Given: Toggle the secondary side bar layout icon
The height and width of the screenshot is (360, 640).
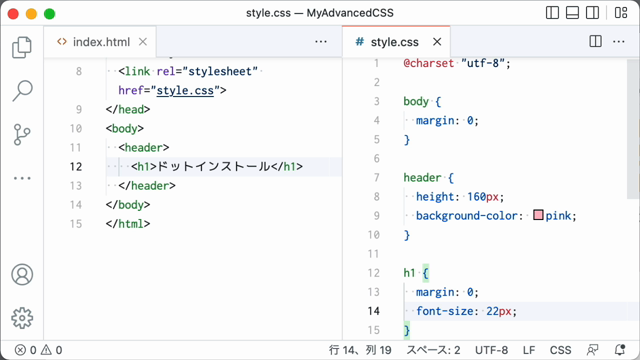Looking at the screenshot, I should click(x=592, y=13).
